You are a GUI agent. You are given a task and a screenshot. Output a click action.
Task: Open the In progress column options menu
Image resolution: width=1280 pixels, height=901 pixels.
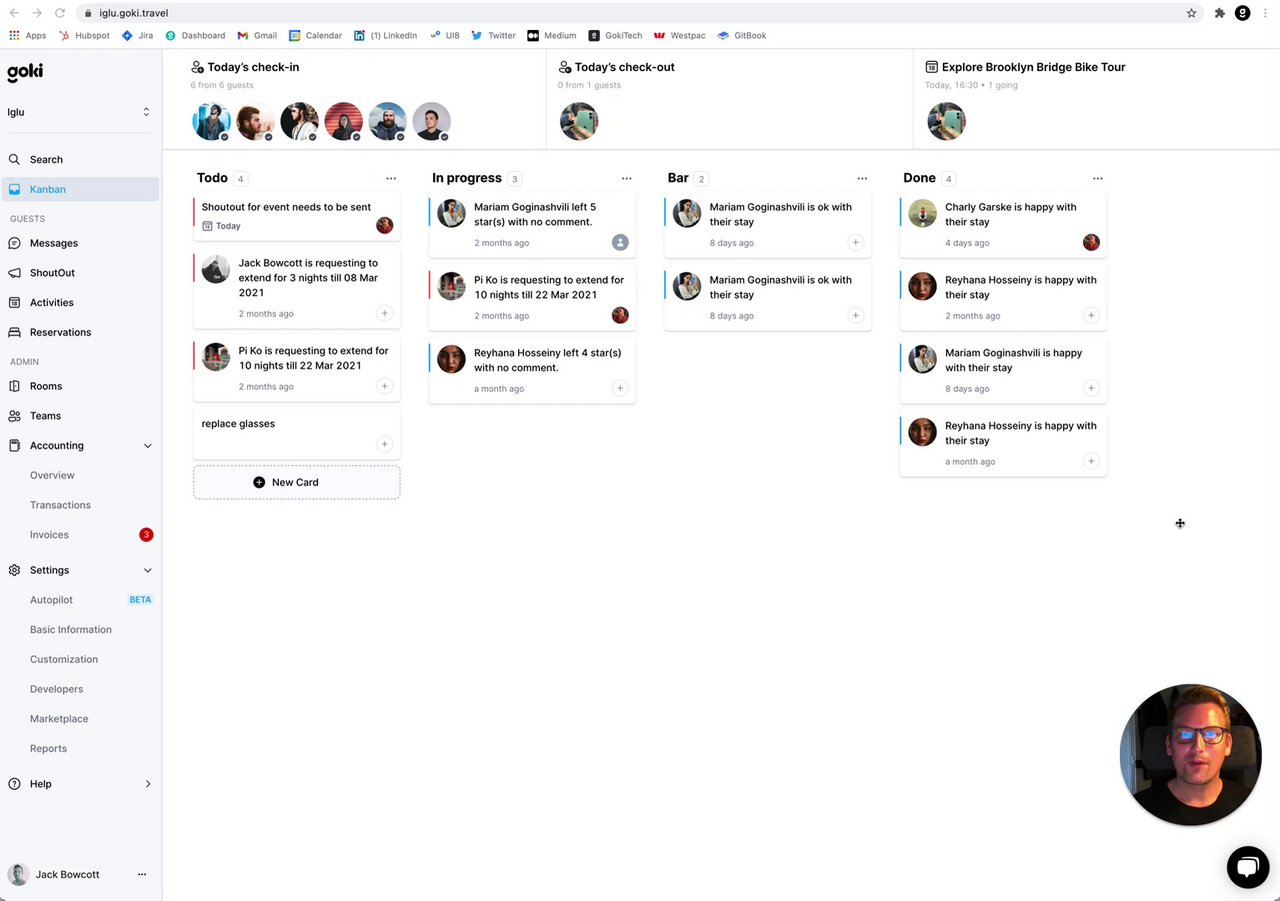(627, 178)
